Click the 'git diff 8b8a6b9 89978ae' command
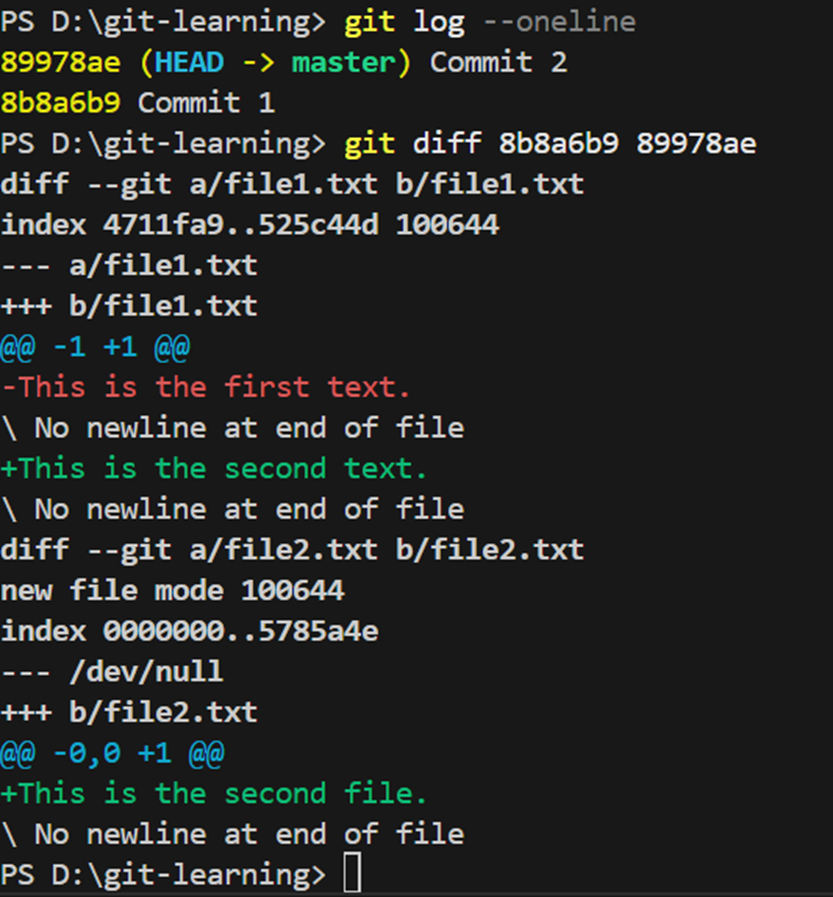The image size is (833, 897). (x=550, y=144)
